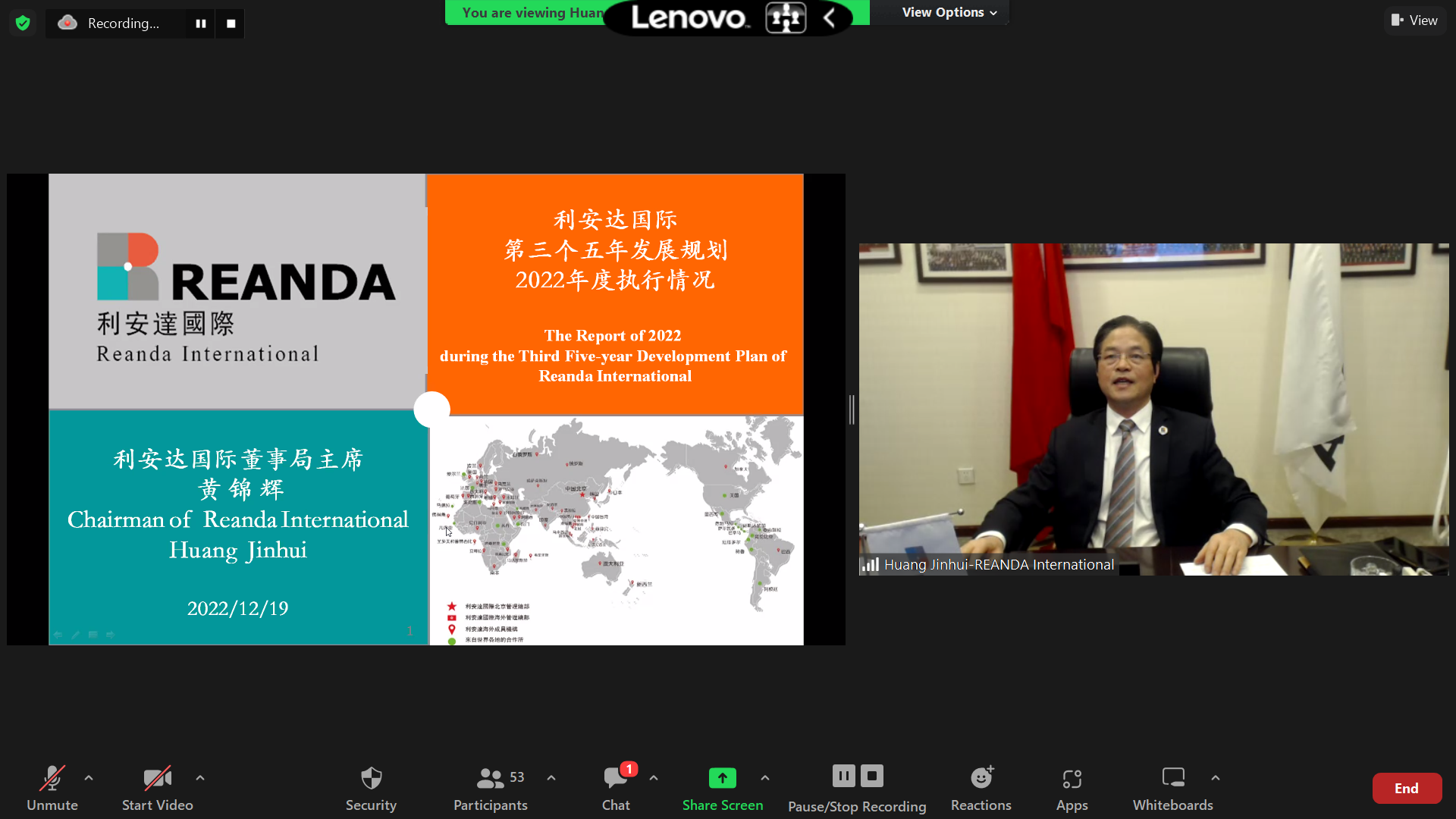Click signal strength bars on video tile
1456x819 pixels.
(870, 564)
